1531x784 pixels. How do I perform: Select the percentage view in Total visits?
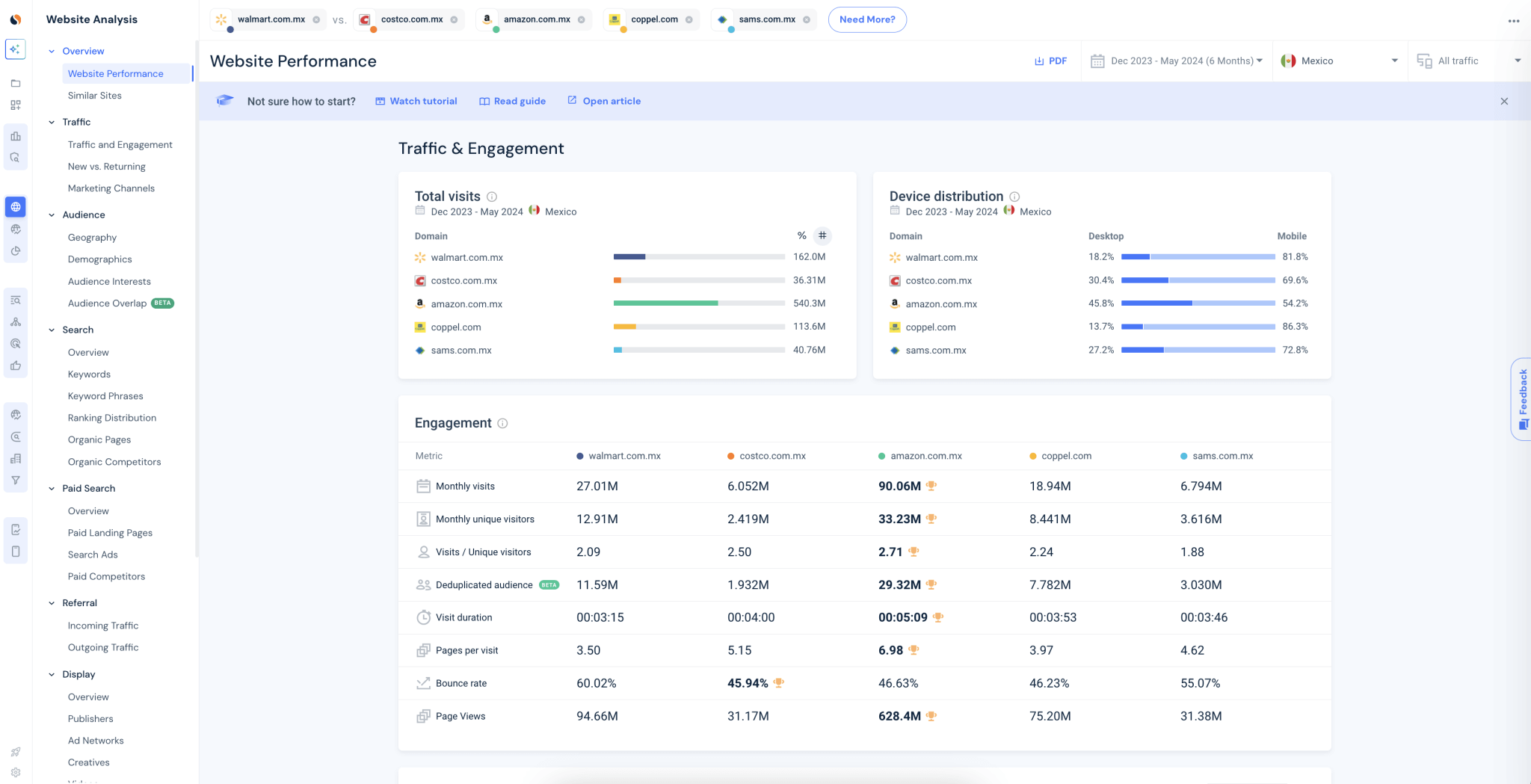tap(801, 235)
